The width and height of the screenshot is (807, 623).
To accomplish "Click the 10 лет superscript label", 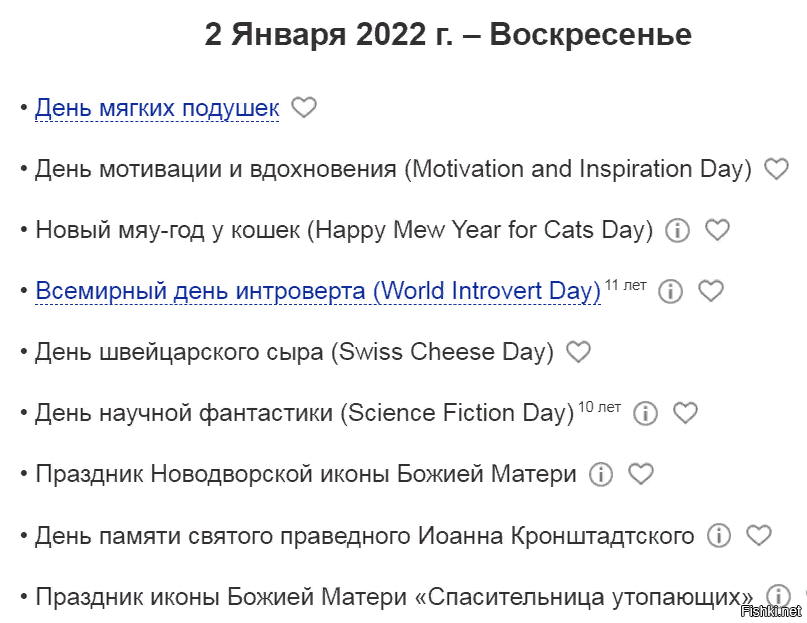I will click(600, 407).
